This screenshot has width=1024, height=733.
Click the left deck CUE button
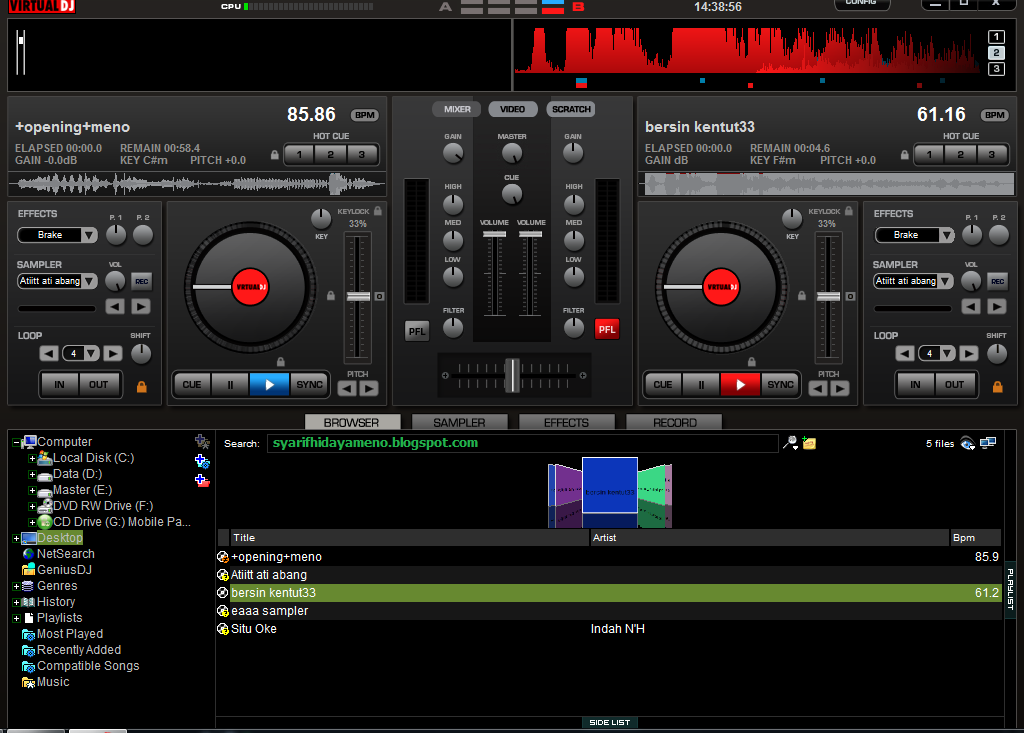click(x=192, y=385)
